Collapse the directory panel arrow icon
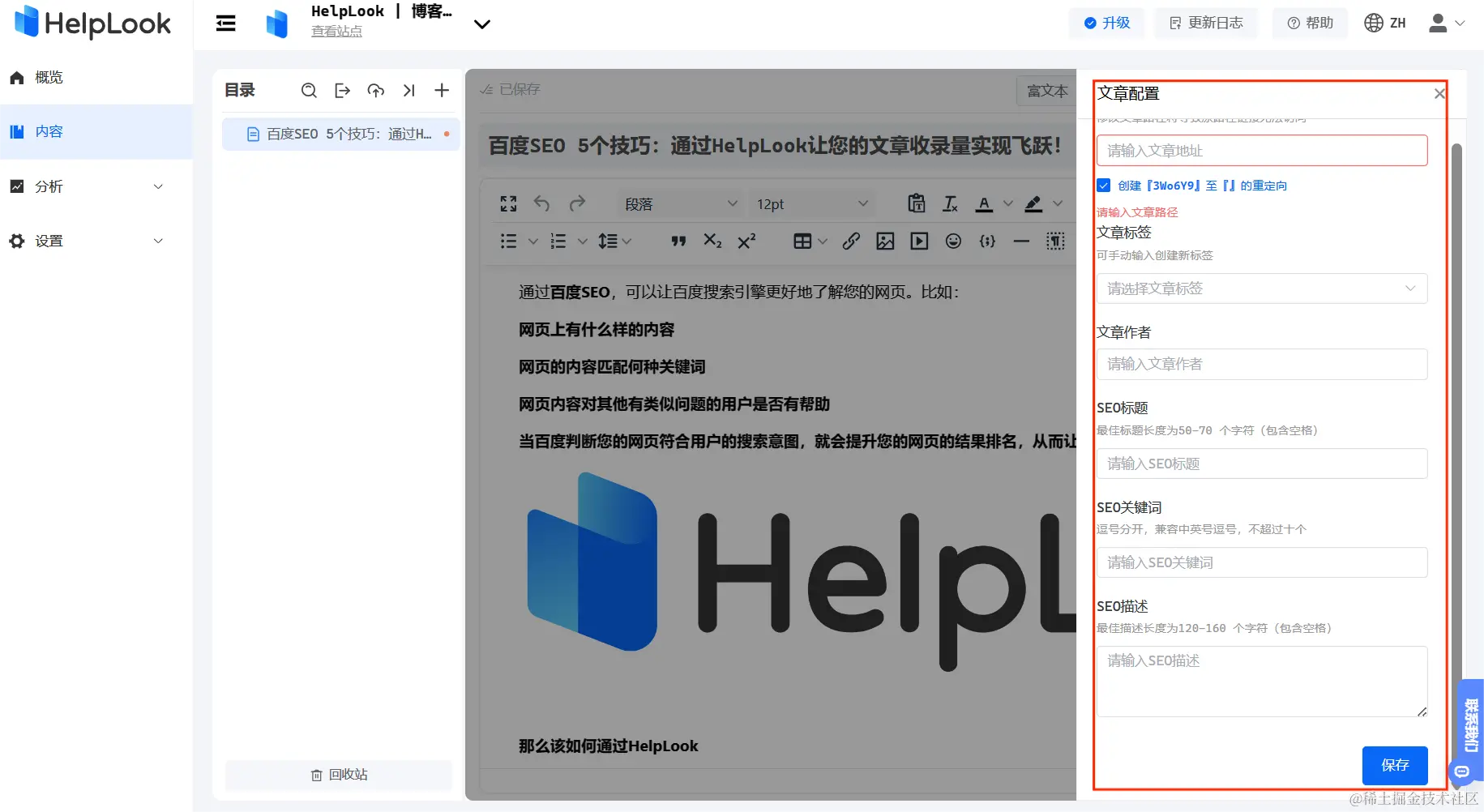Image resolution: width=1484 pixels, height=812 pixels. click(408, 90)
